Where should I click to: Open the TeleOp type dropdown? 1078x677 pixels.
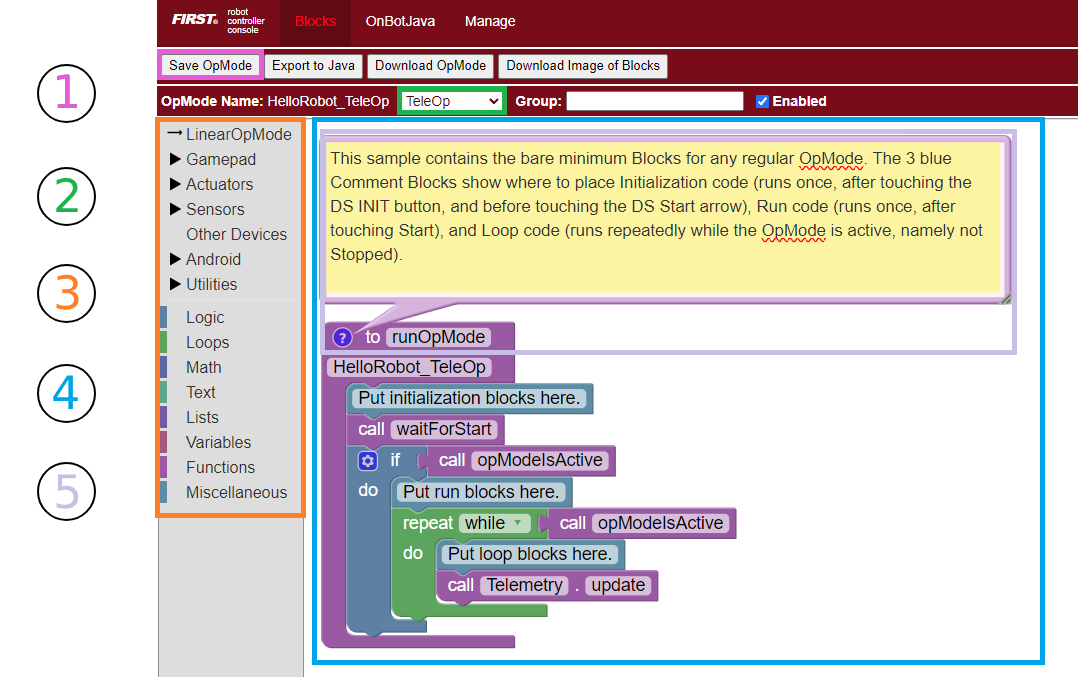(x=452, y=101)
